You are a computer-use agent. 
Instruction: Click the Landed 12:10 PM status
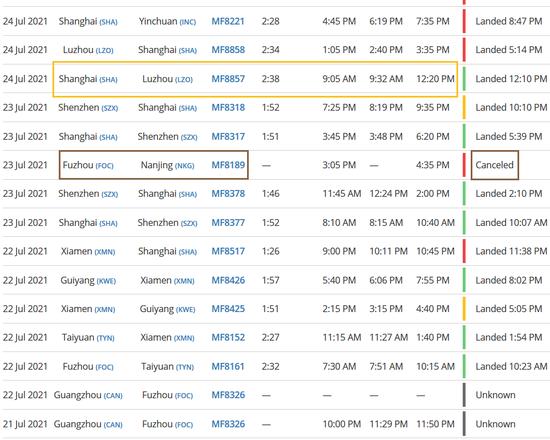pyautogui.click(x=511, y=79)
